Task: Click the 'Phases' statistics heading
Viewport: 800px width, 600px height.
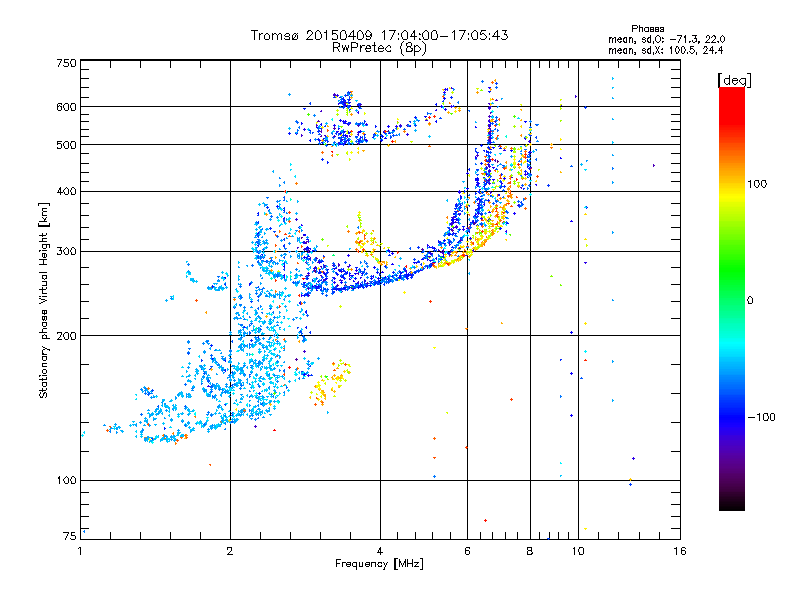Action: click(x=647, y=29)
